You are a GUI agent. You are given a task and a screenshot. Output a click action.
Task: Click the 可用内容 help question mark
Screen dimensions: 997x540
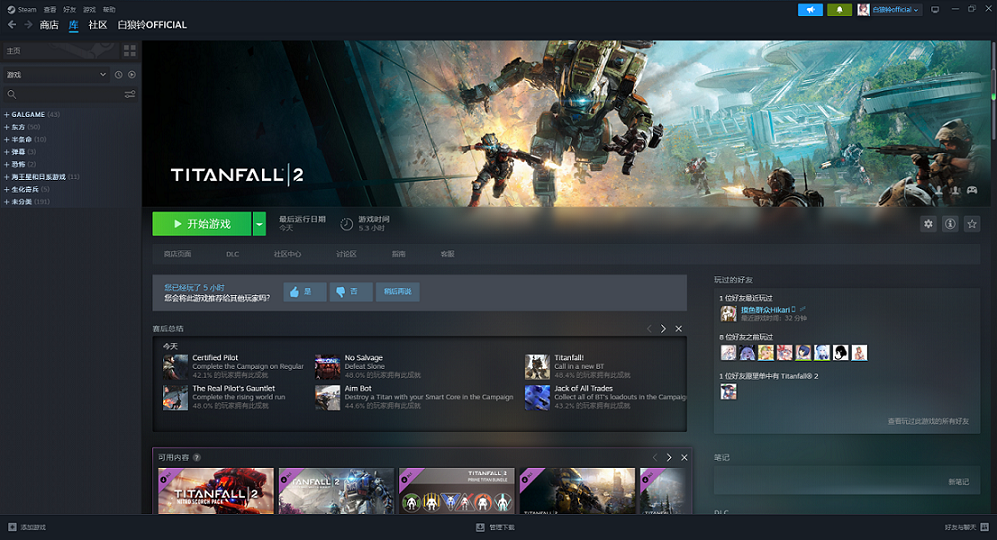click(x=197, y=457)
